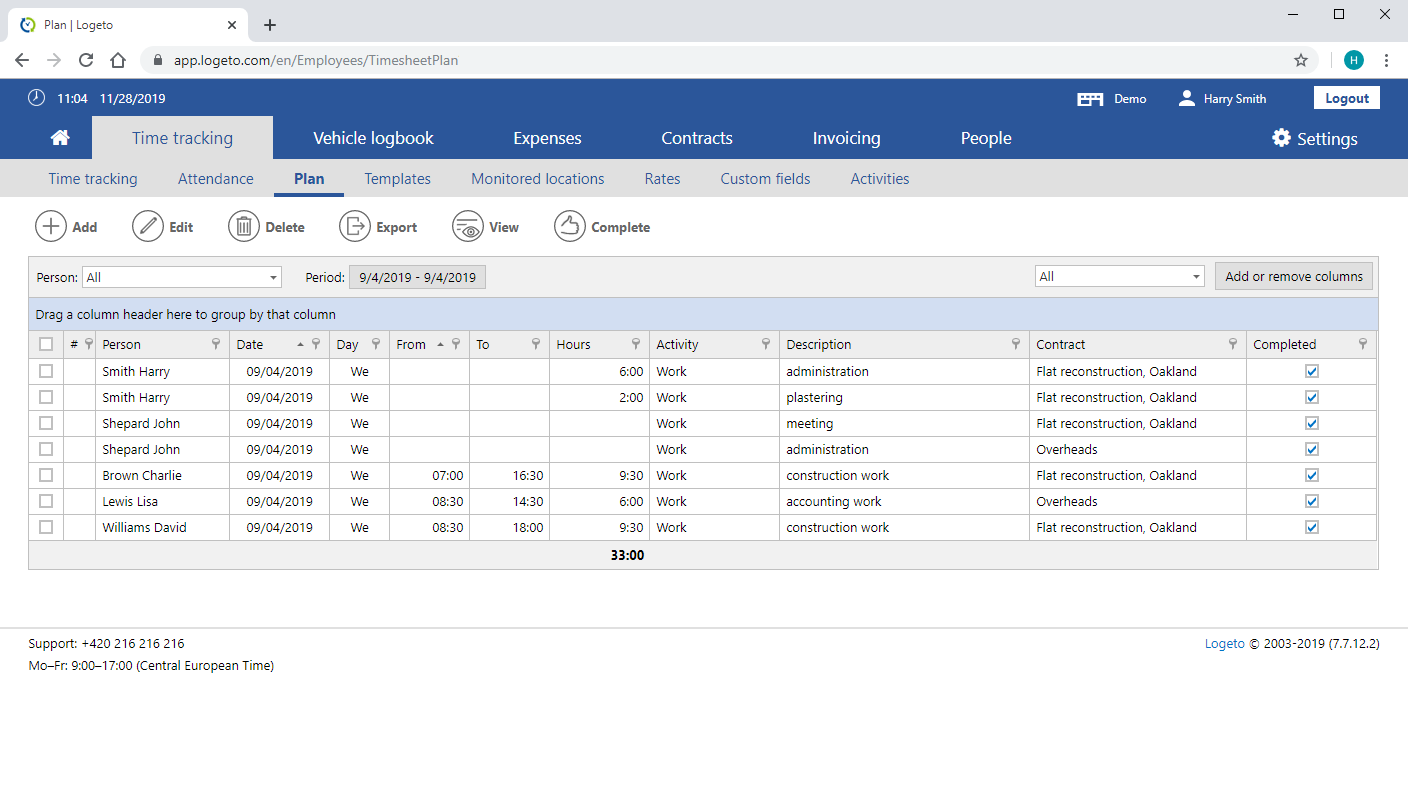
Task: Switch to the Custom fields sub-tab
Action: point(765,179)
